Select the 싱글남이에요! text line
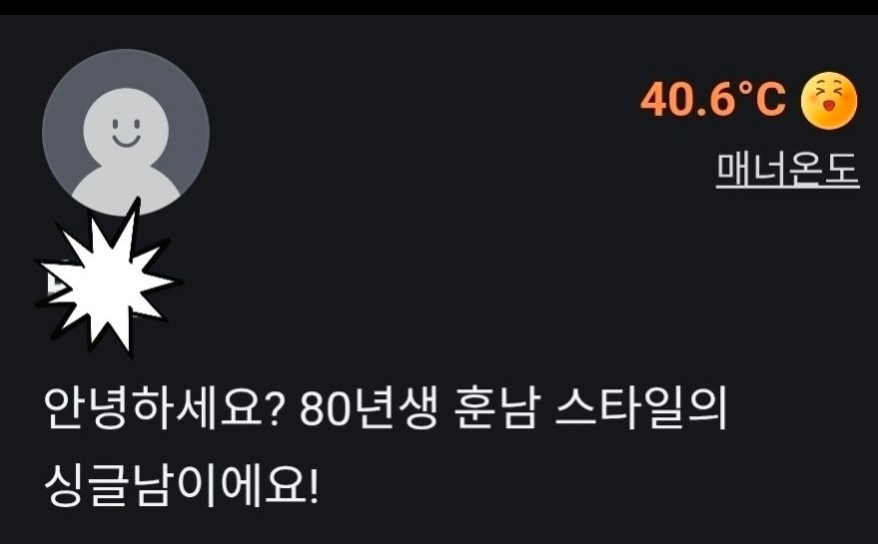Screen dimensions: 878x544 (181, 485)
